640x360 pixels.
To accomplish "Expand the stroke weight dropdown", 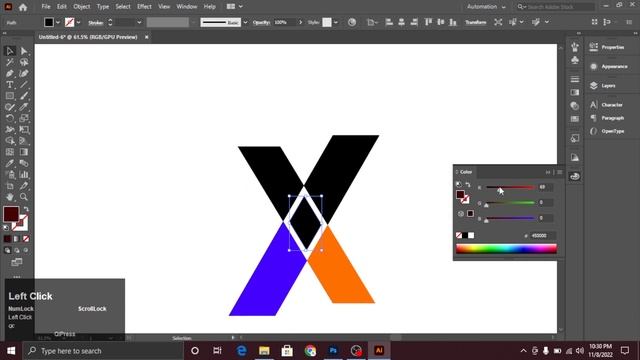I will click(x=139, y=22).
